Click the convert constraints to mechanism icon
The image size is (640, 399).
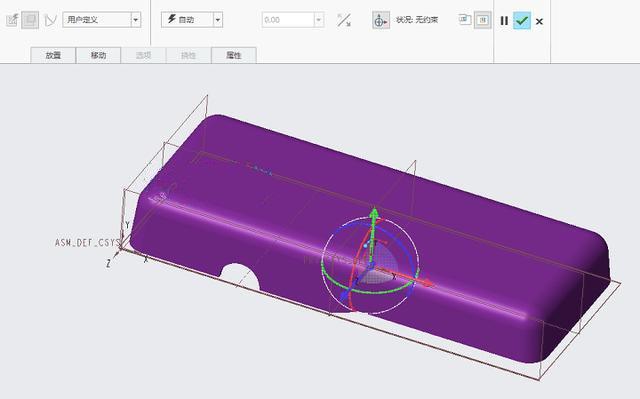coord(51,20)
